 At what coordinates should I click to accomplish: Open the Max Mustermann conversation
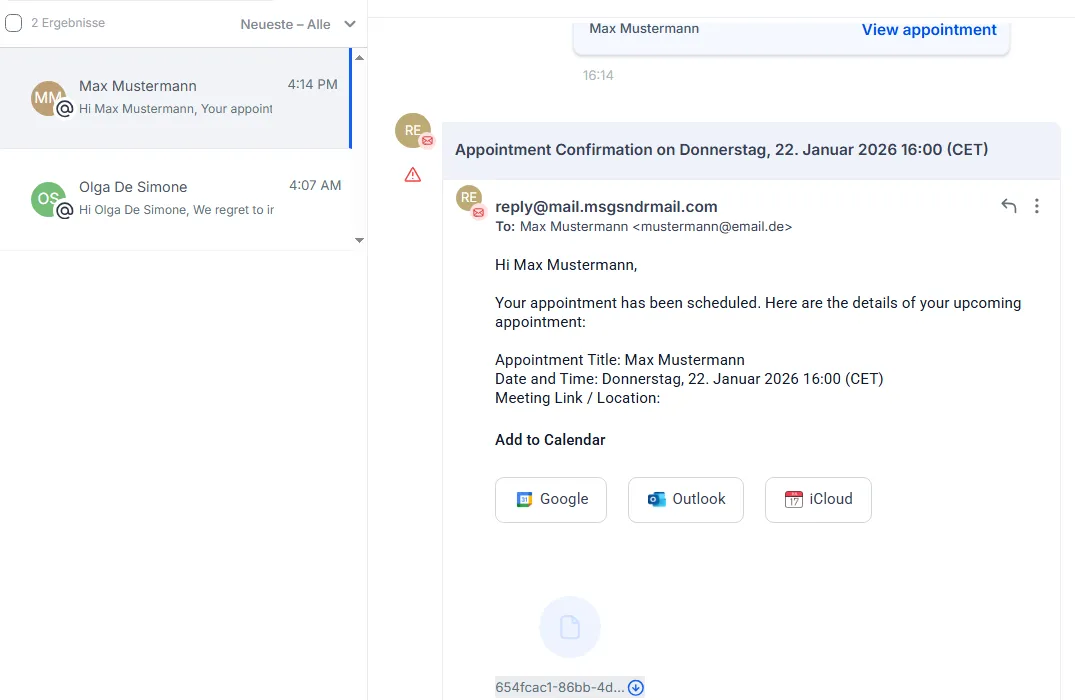[x=176, y=98]
